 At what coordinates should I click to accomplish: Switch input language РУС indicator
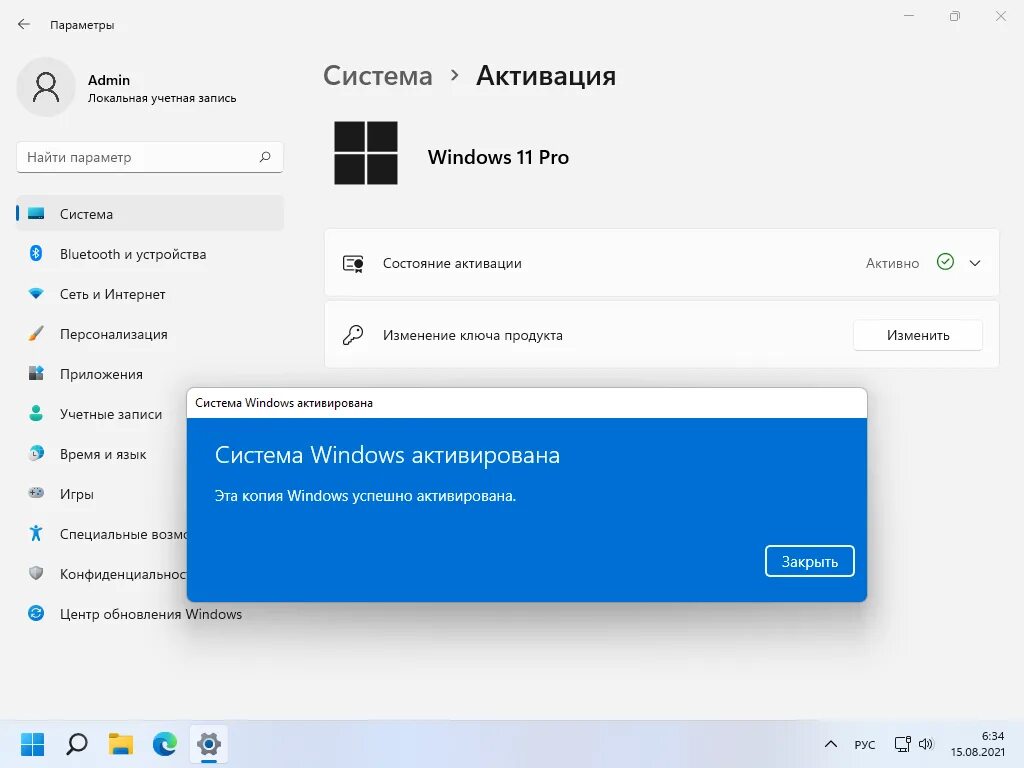[x=865, y=744]
